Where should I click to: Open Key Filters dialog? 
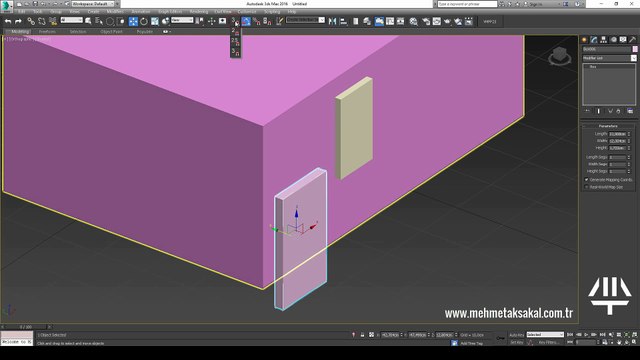[548, 342]
